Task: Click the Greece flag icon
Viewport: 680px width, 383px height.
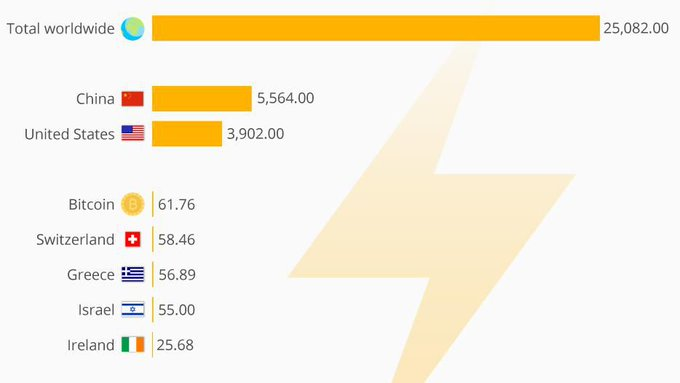Action: pos(133,275)
